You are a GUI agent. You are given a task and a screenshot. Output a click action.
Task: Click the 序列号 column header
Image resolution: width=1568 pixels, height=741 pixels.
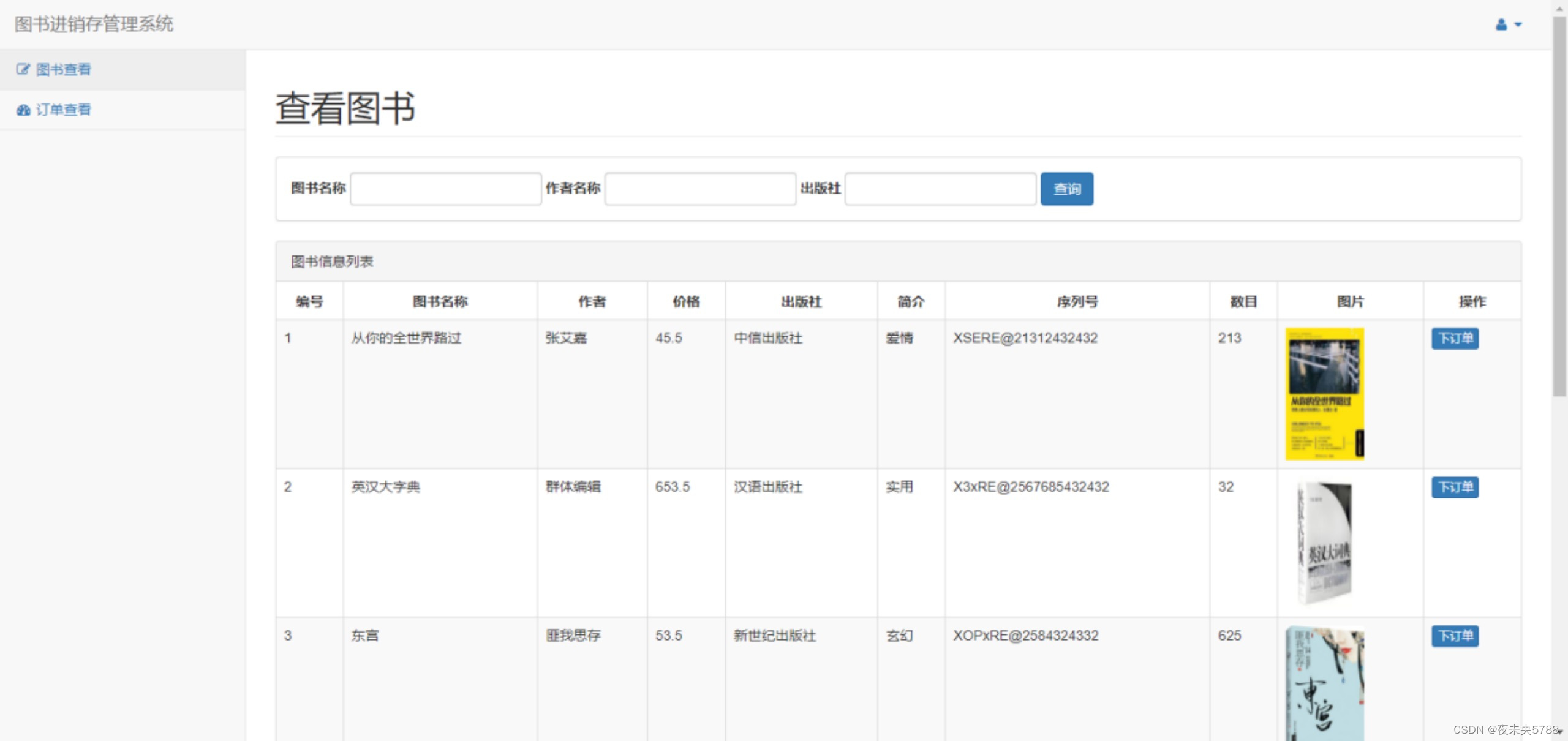pyautogui.click(x=1077, y=301)
